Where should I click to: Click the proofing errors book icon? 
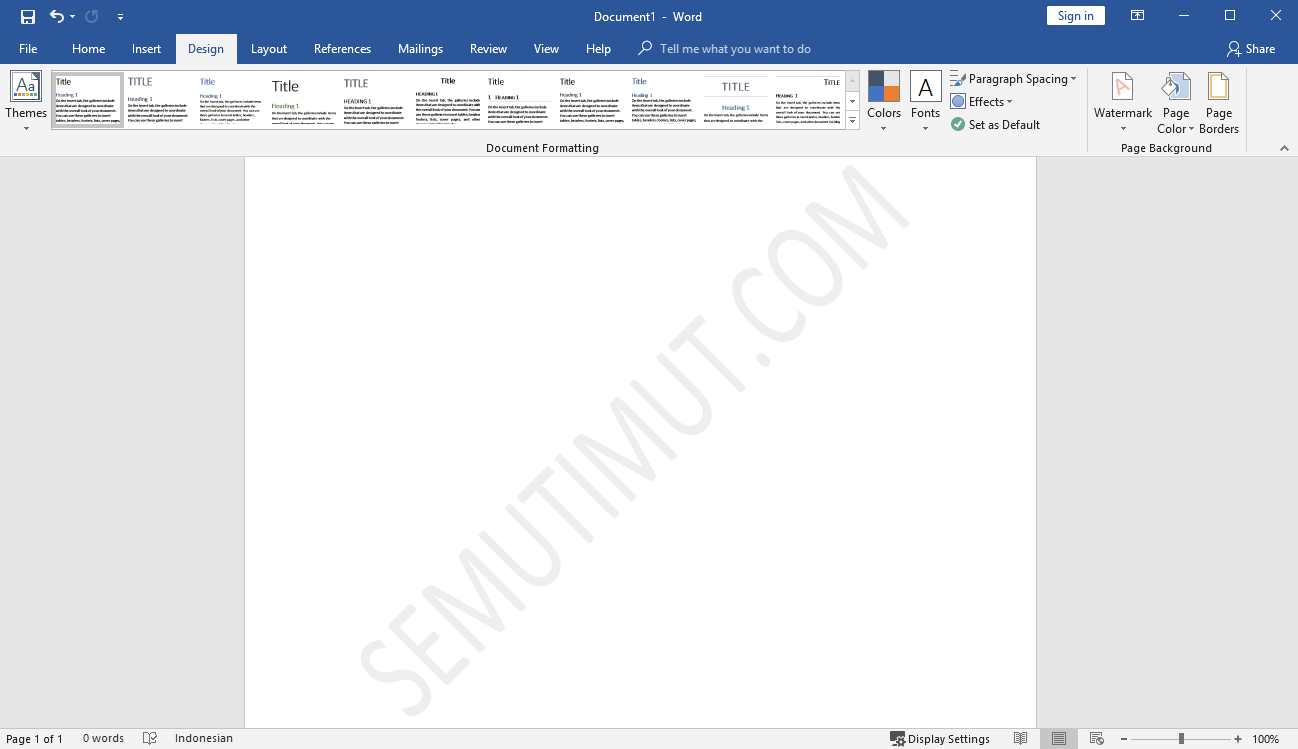coord(150,739)
